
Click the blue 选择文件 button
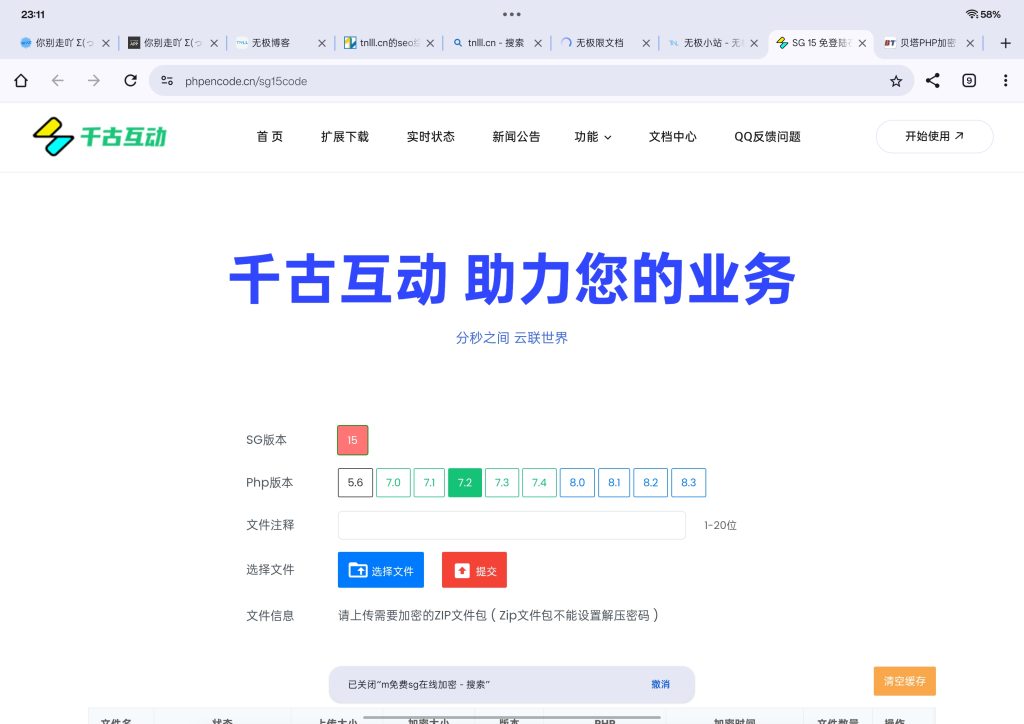click(x=381, y=570)
